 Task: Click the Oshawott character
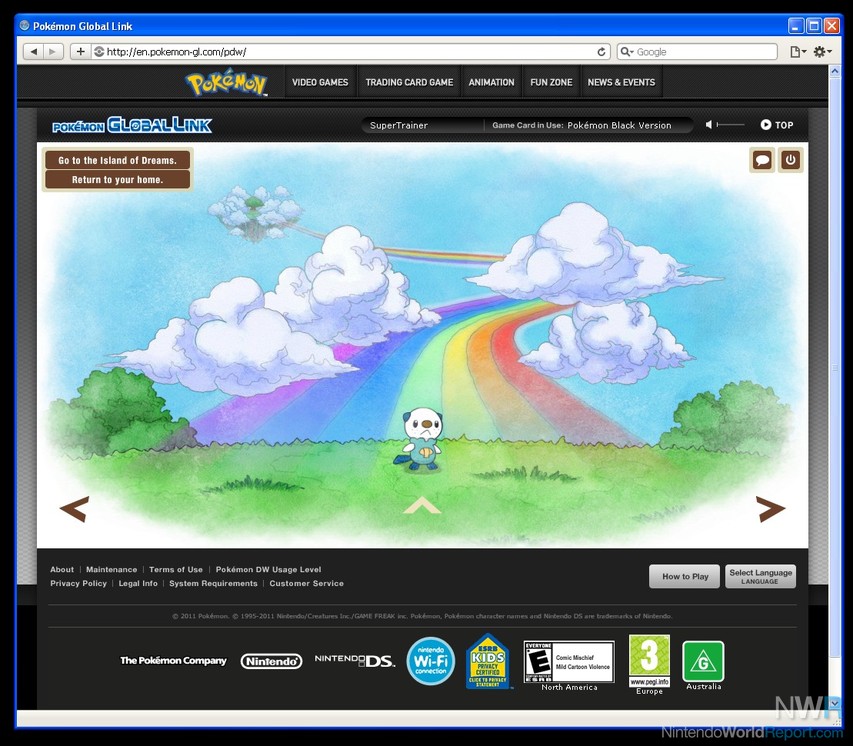tap(420, 440)
